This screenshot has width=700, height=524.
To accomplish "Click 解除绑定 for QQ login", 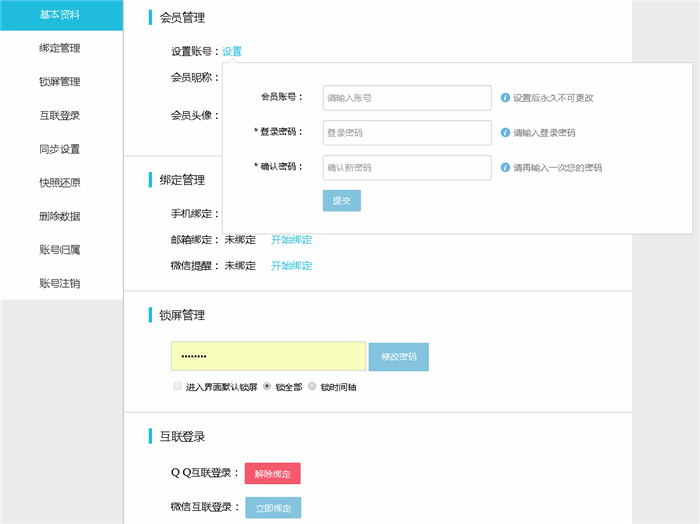I will [272, 473].
